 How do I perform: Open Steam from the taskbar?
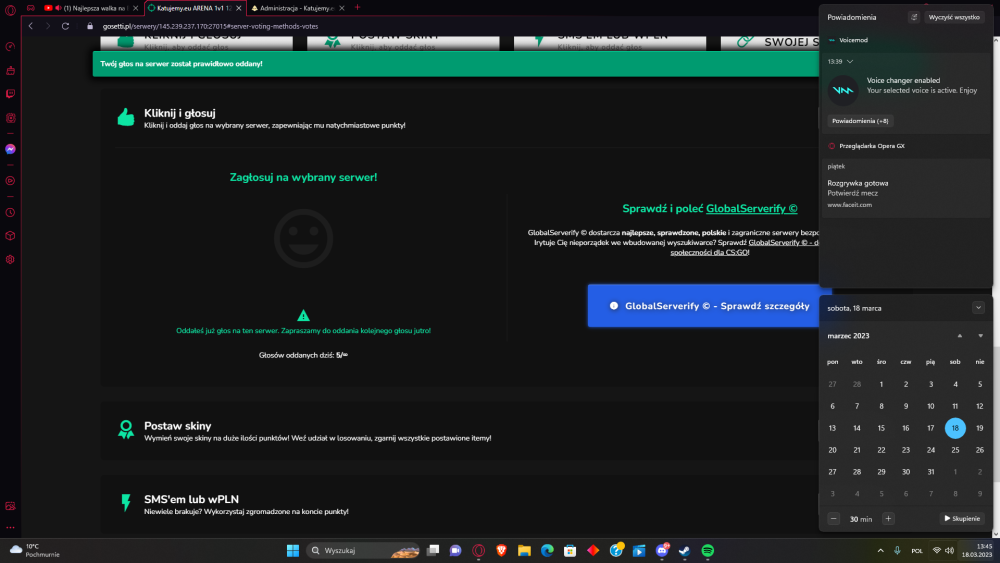[x=684, y=550]
